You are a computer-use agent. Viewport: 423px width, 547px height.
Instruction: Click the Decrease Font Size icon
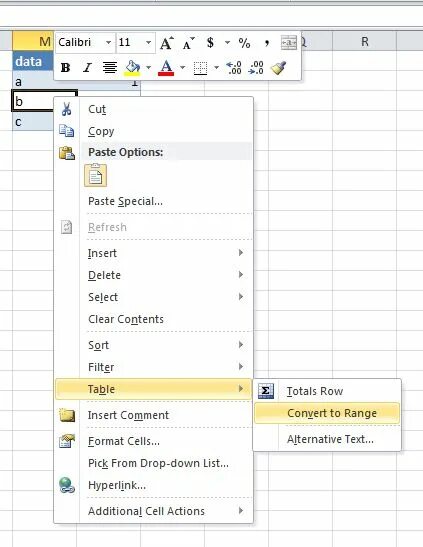coord(189,43)
